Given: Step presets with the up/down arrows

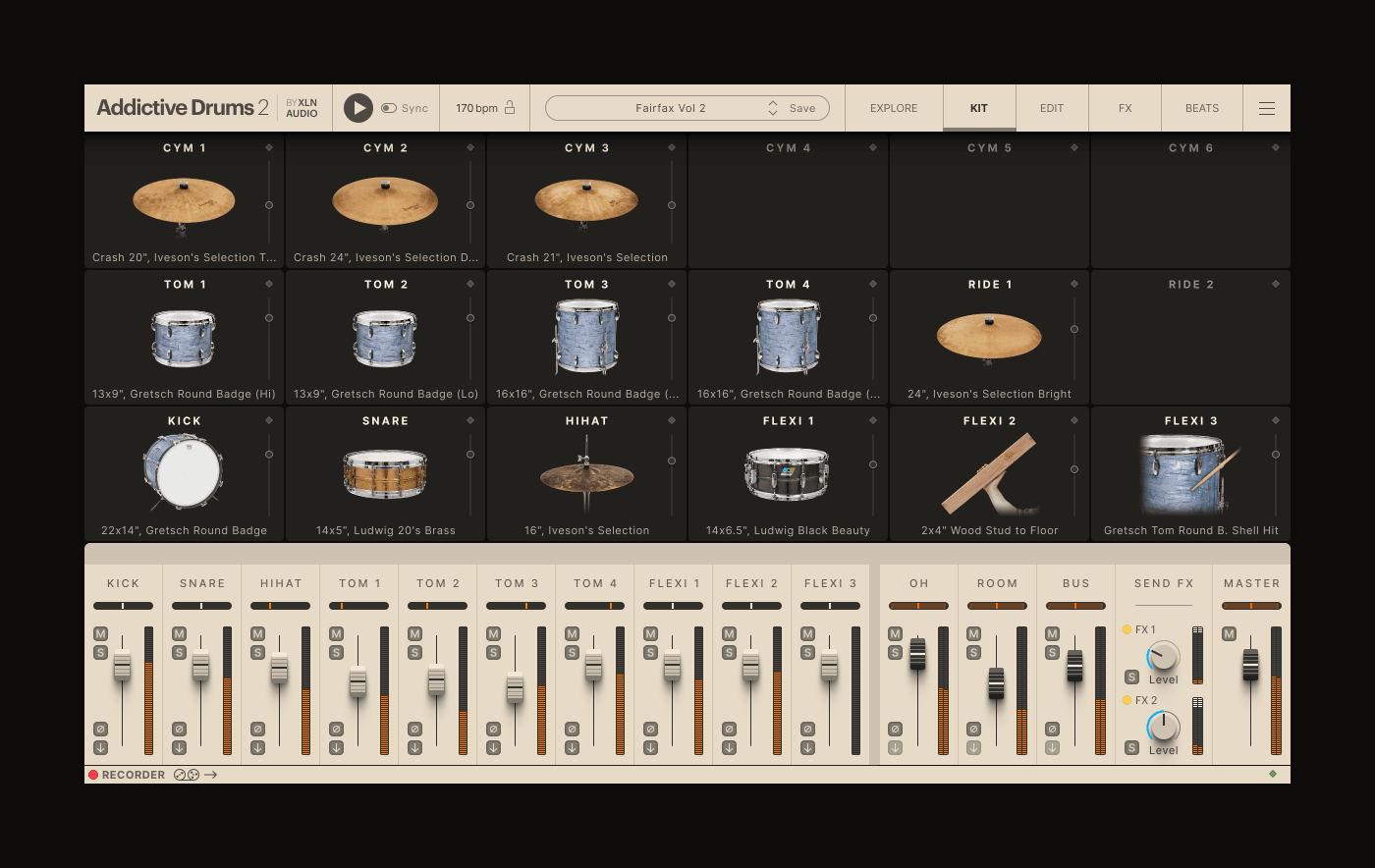Looking at the screenshot, I should [x=773, y=108].
